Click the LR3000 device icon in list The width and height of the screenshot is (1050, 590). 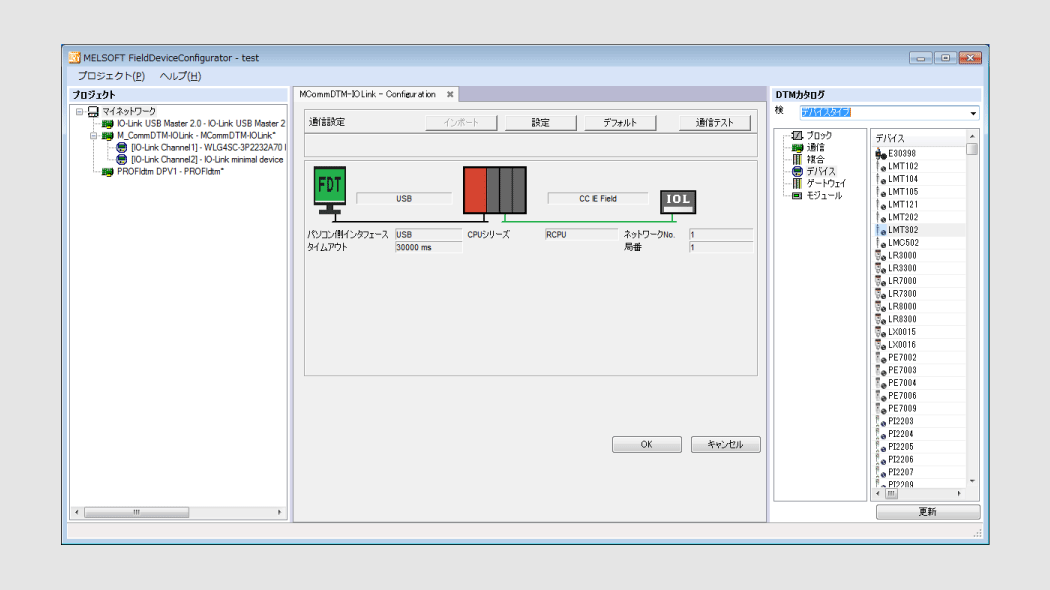click(881, 256)
